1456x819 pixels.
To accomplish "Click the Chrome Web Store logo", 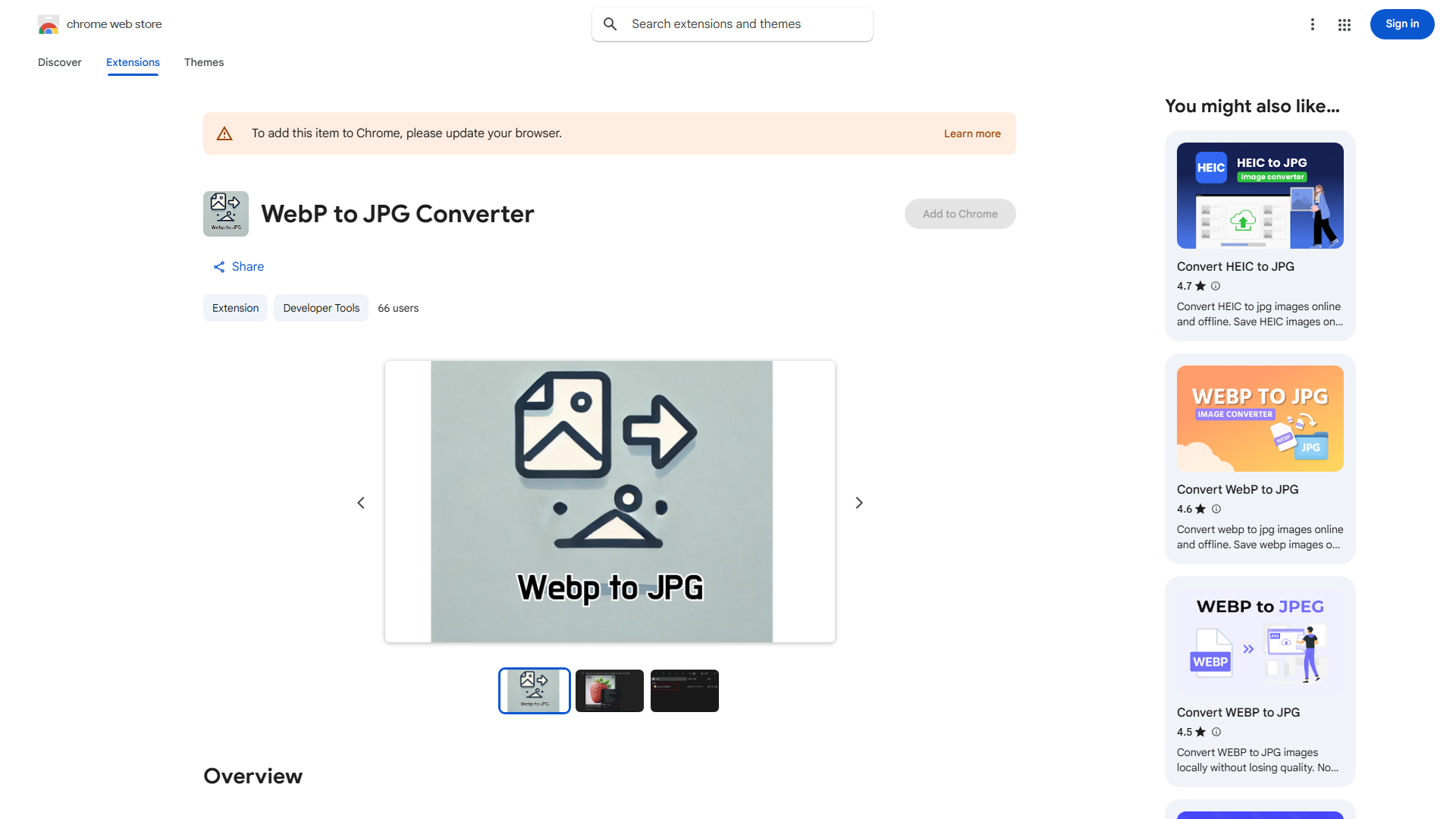I will tap(49, 24).
